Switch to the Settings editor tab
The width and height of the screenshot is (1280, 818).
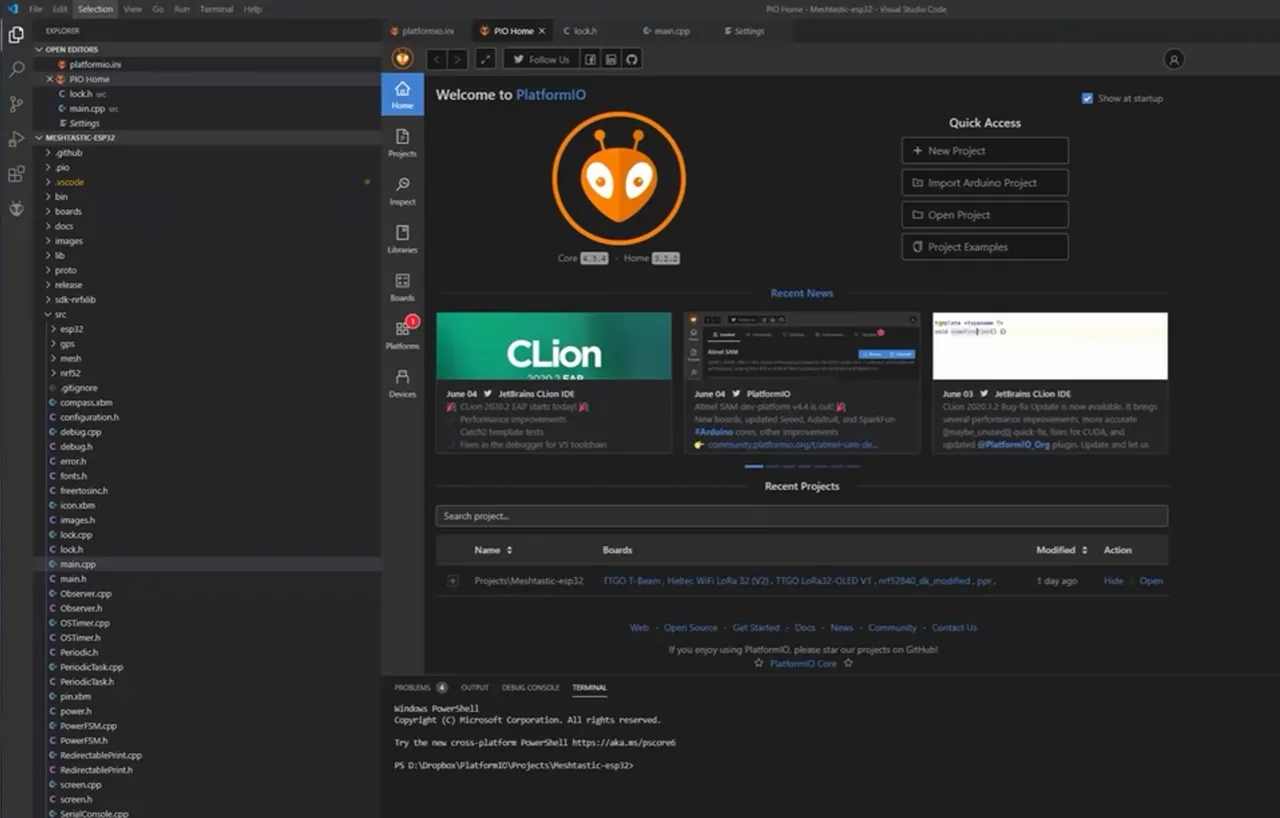click(x=743, y=31)
